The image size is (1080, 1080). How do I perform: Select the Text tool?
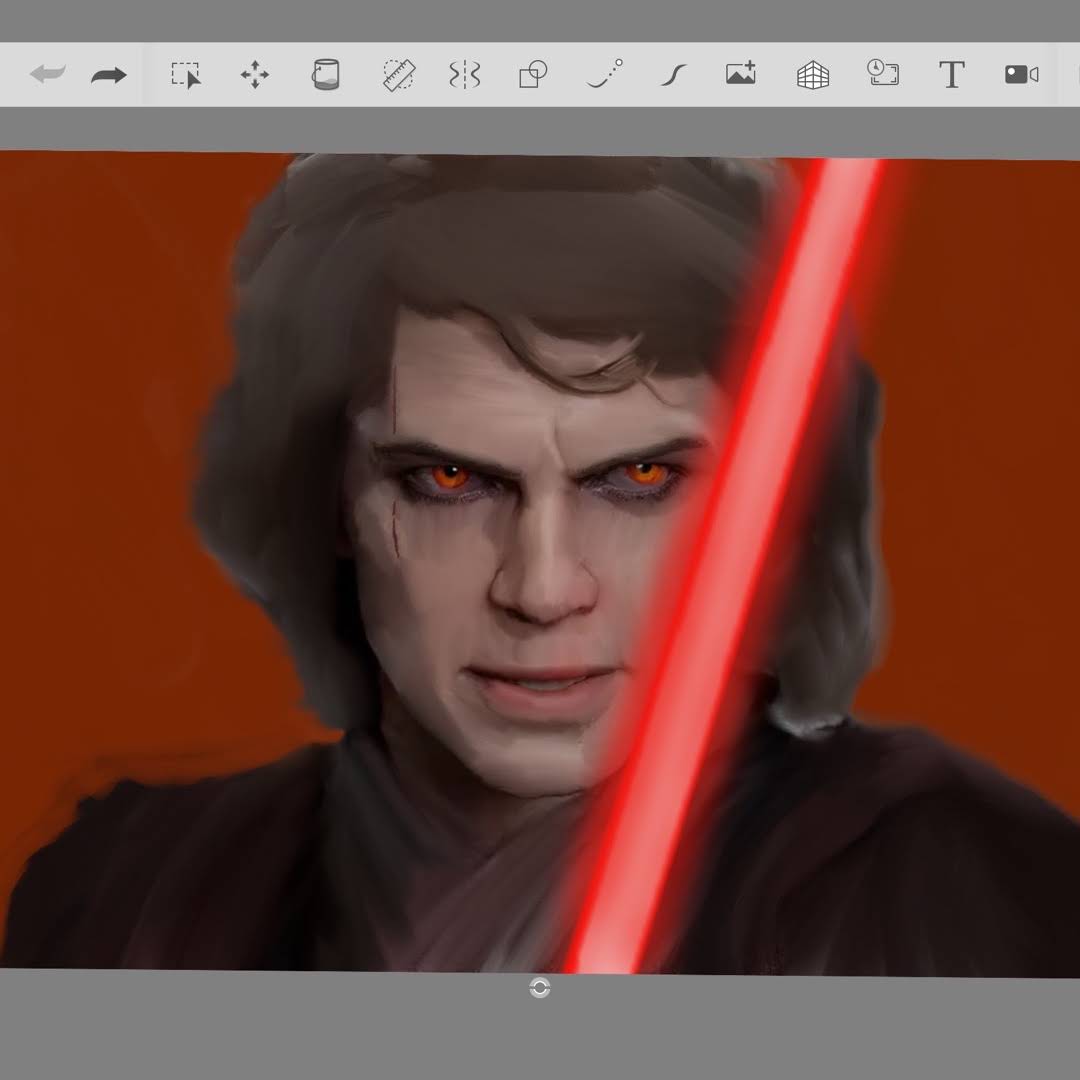tap(951, 74)
